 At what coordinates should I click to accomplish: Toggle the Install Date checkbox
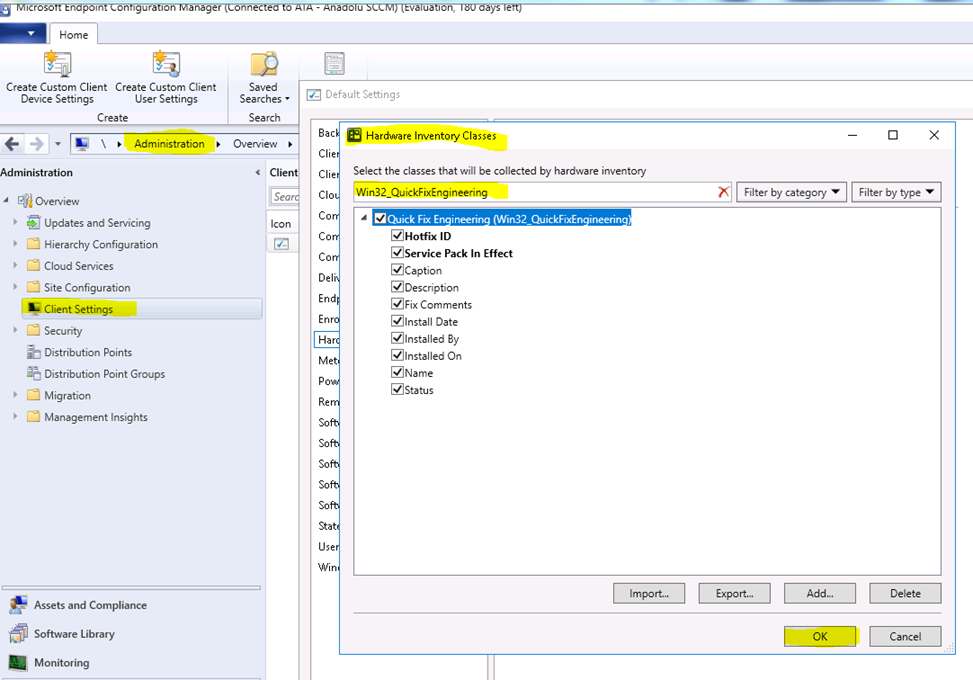[397, 321]
